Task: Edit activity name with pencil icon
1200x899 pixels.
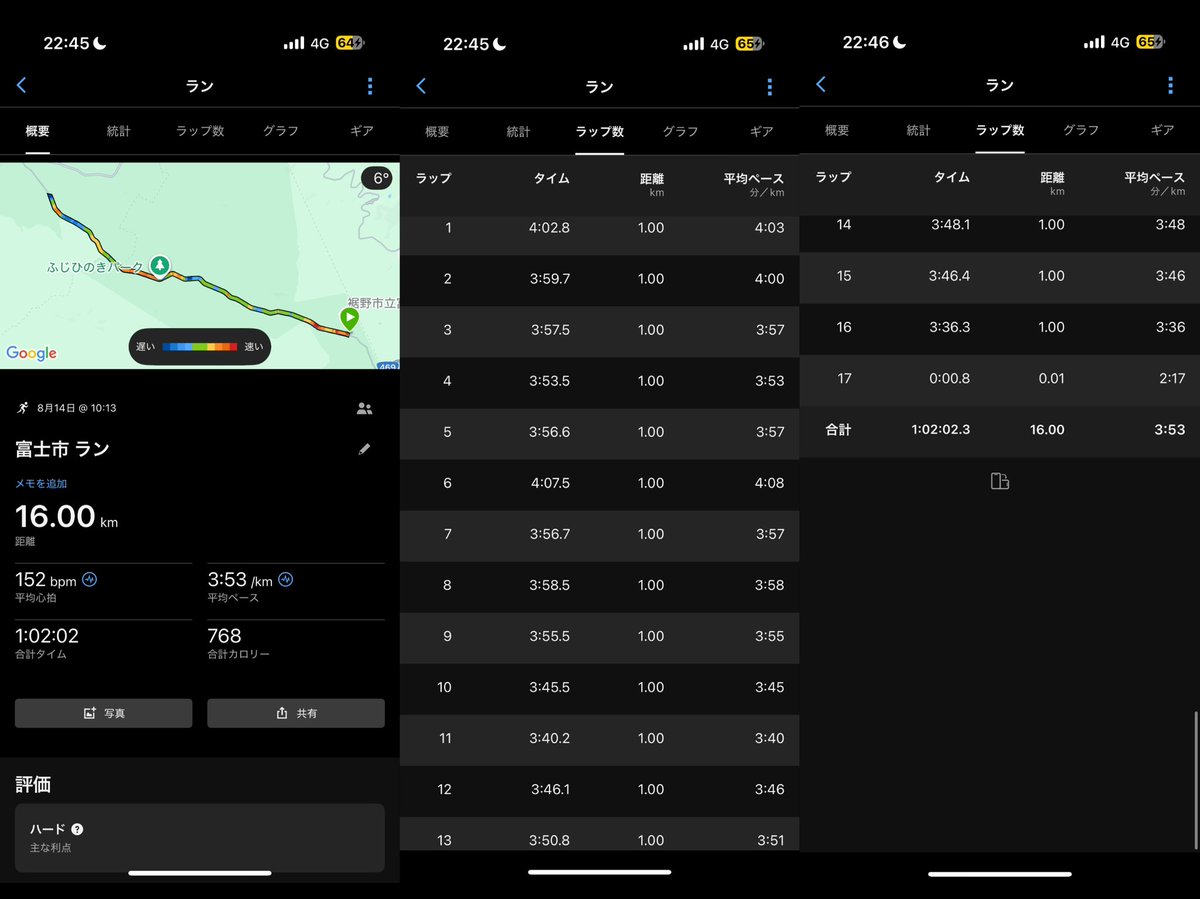Action: click(364, 449)
